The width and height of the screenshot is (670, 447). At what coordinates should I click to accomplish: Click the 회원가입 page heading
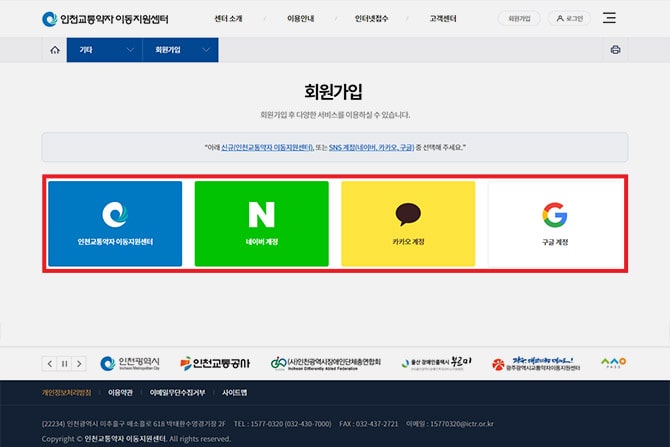click(334, 91)
